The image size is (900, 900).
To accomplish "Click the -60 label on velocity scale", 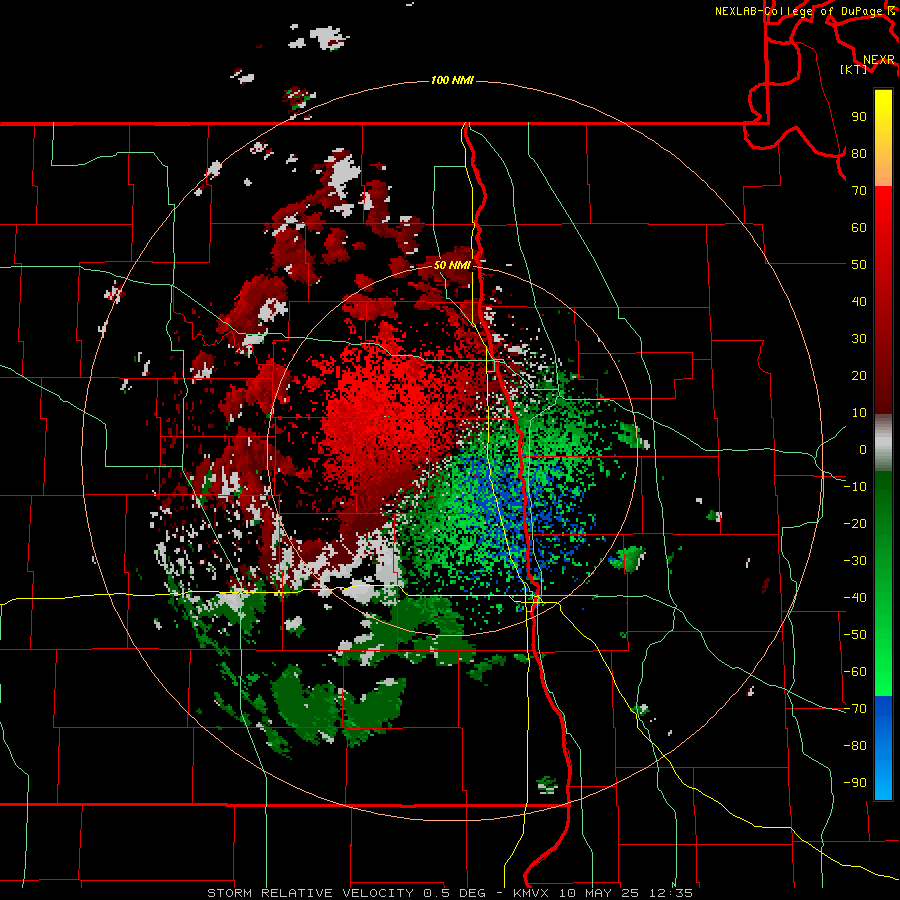I will coord(855,672).
